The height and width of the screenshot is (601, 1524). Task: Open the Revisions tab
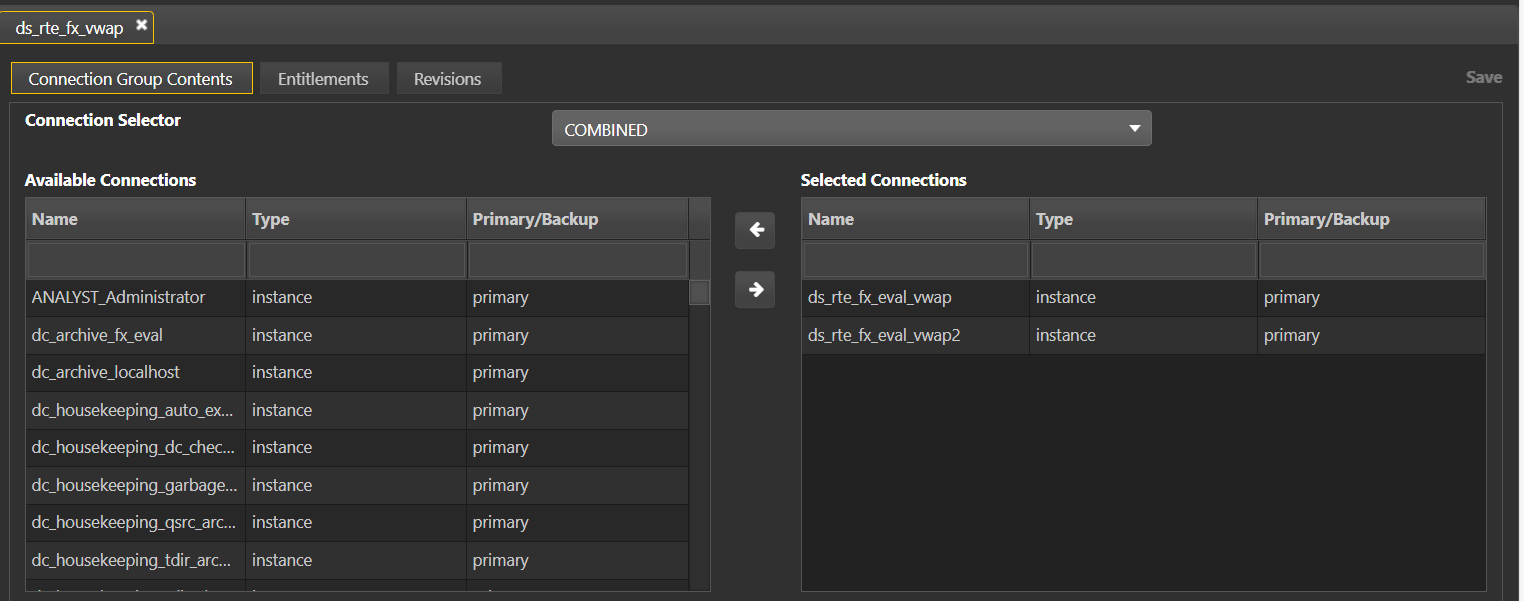pyautogui.click(x=447, y=79)
